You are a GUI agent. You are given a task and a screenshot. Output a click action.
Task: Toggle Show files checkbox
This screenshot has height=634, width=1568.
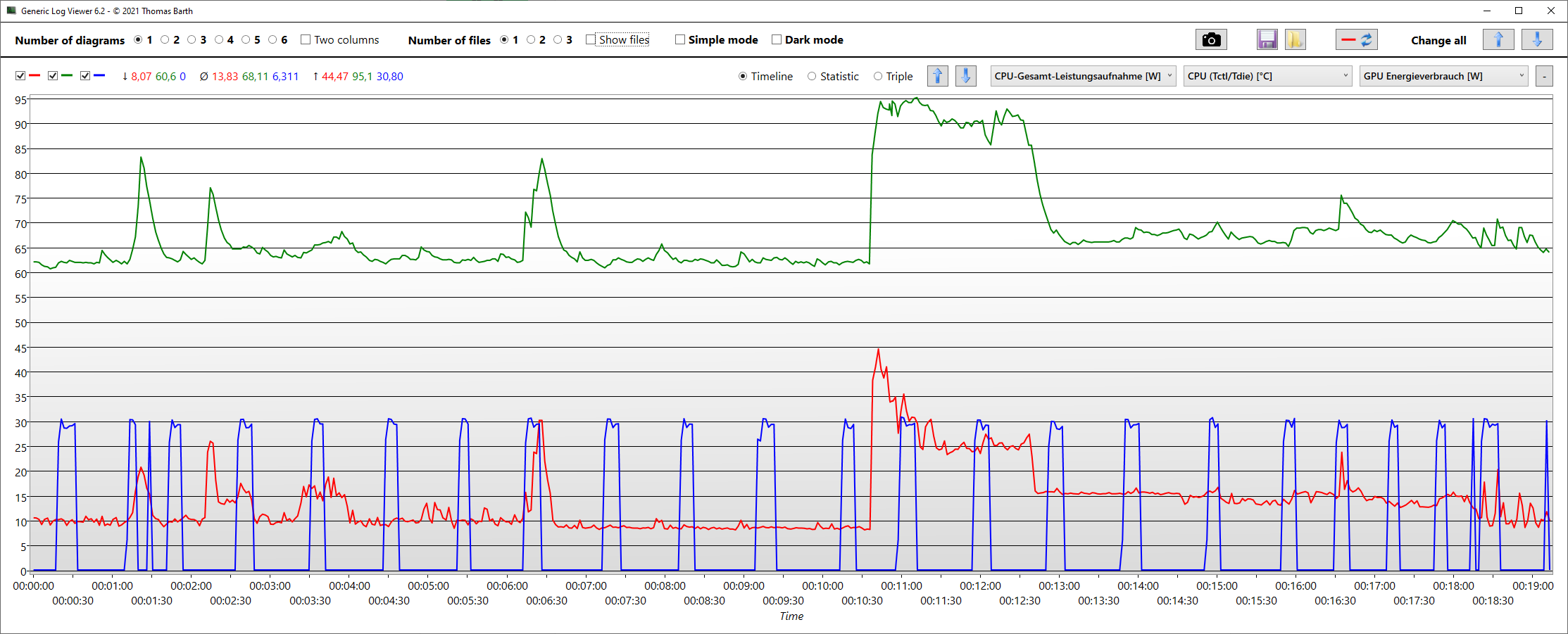click(591, 40)
